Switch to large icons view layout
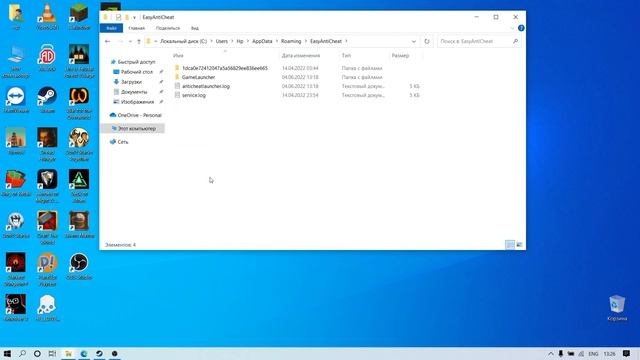 point(519,244)
